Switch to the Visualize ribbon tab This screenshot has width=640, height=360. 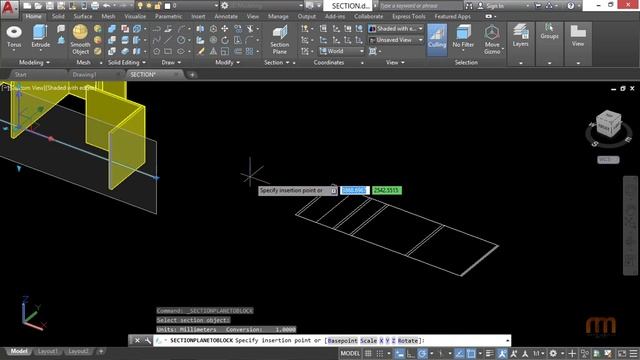135,16
